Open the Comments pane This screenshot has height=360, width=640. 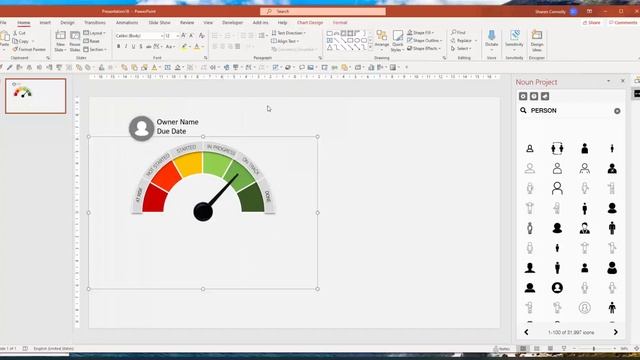pyautogui.click(x=622, y=23)
